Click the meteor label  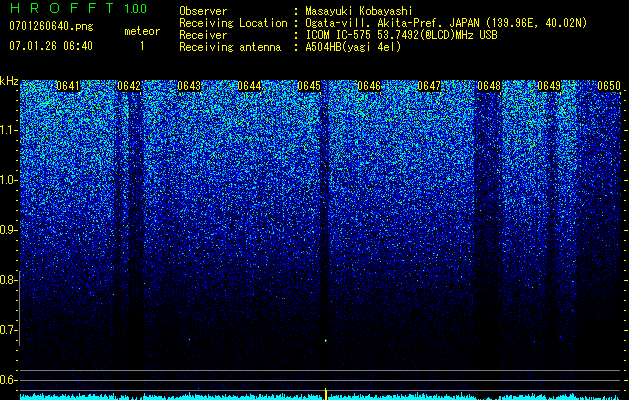coord(142,31)
